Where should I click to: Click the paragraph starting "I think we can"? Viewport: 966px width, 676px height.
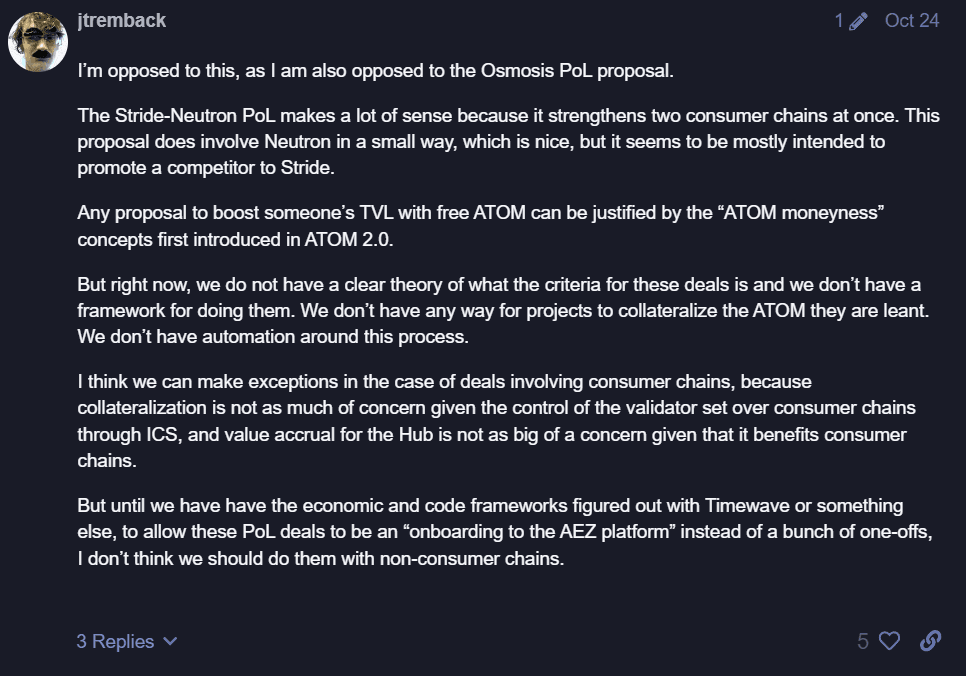pyautogui.click(x=497, y=421)
